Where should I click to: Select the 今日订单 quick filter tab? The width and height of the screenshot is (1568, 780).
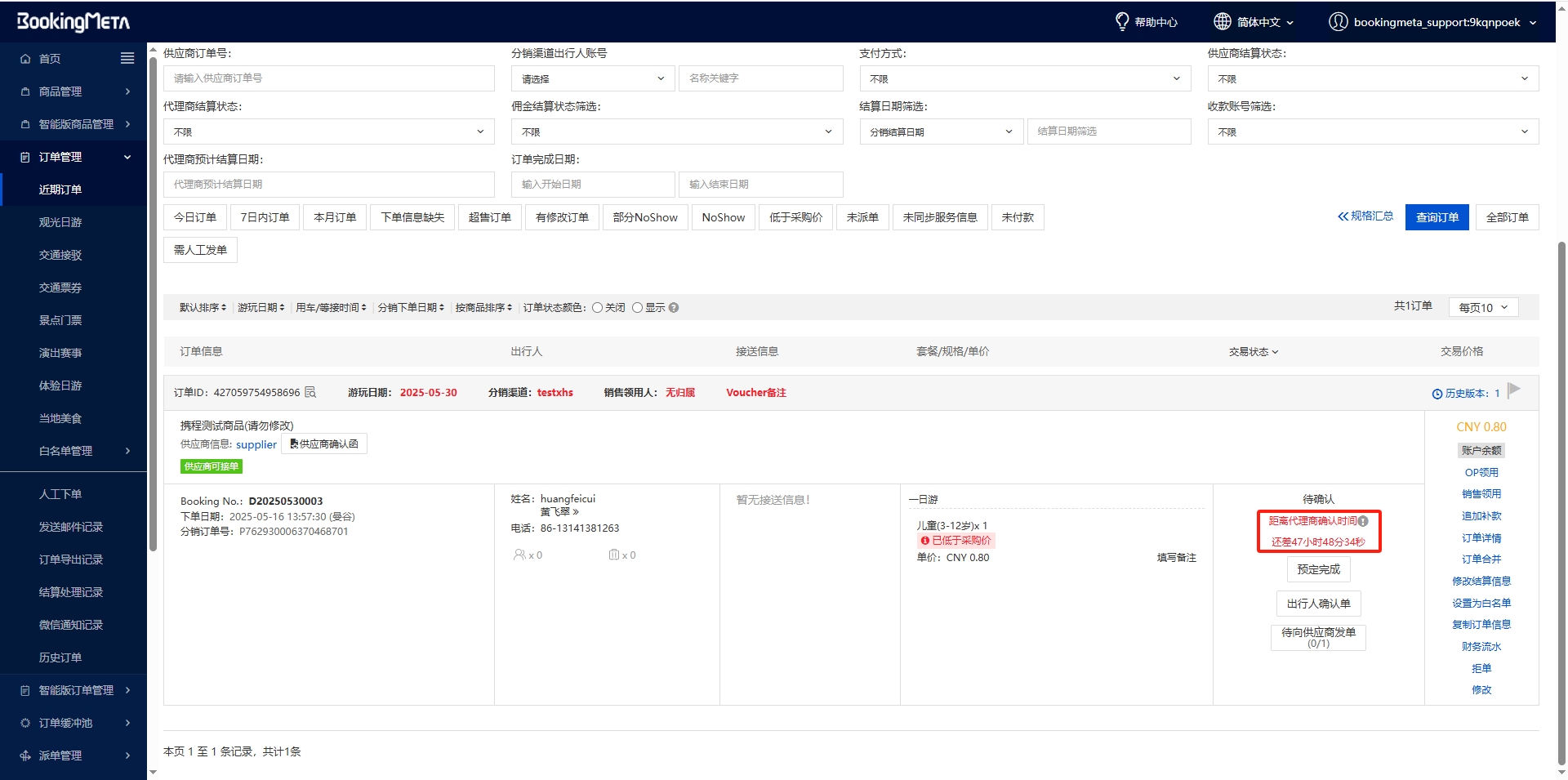click(195, 217)
